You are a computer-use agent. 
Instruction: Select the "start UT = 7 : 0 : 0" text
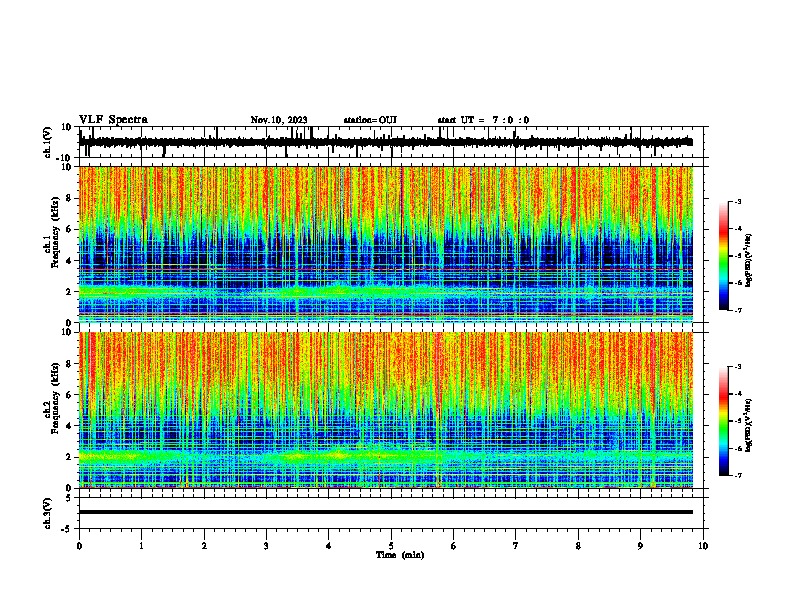coord(483,120)
